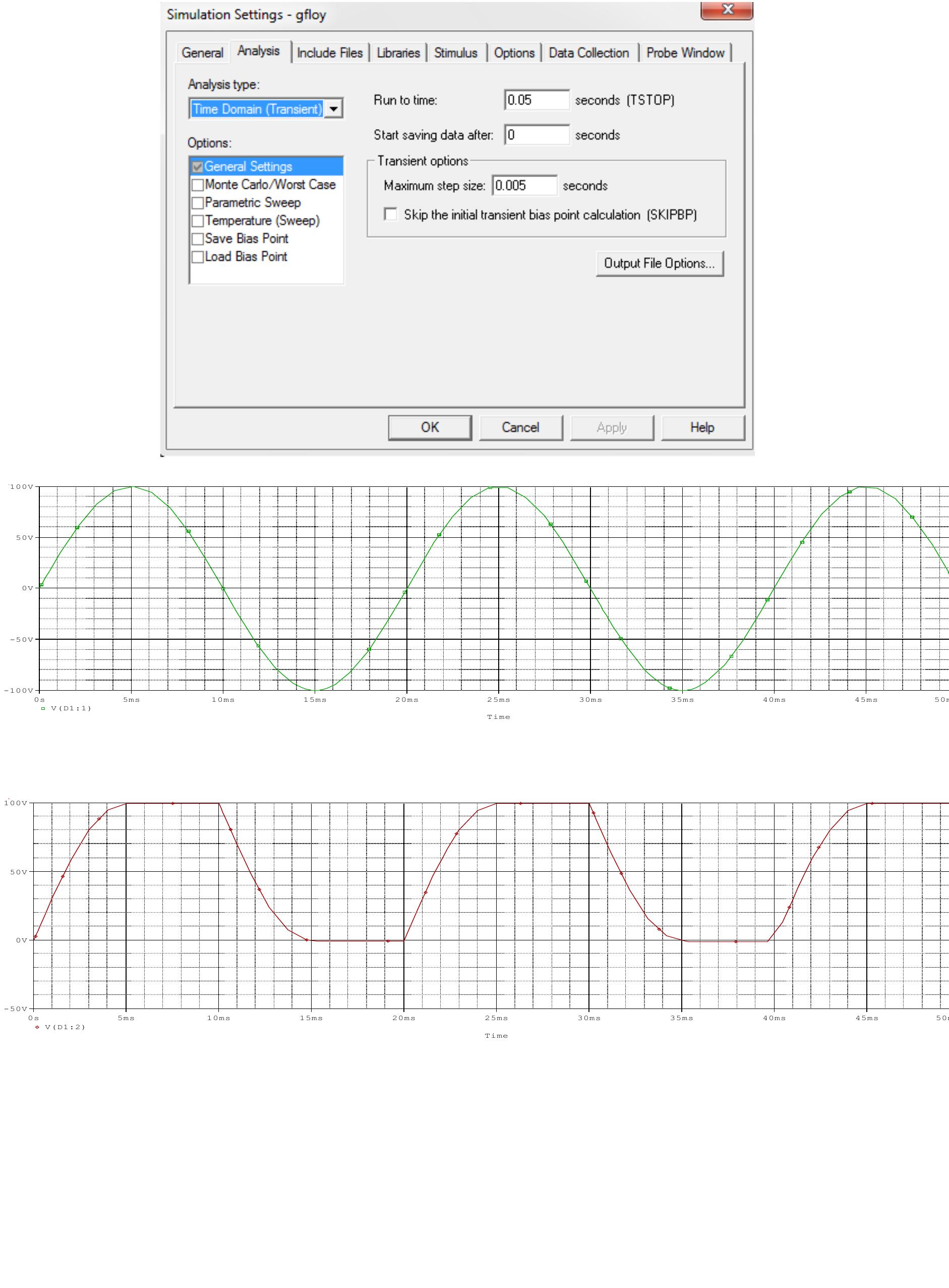This screenshot has height=1288, width=949.
Task: Open the General tab
Action: pos(202,53)
